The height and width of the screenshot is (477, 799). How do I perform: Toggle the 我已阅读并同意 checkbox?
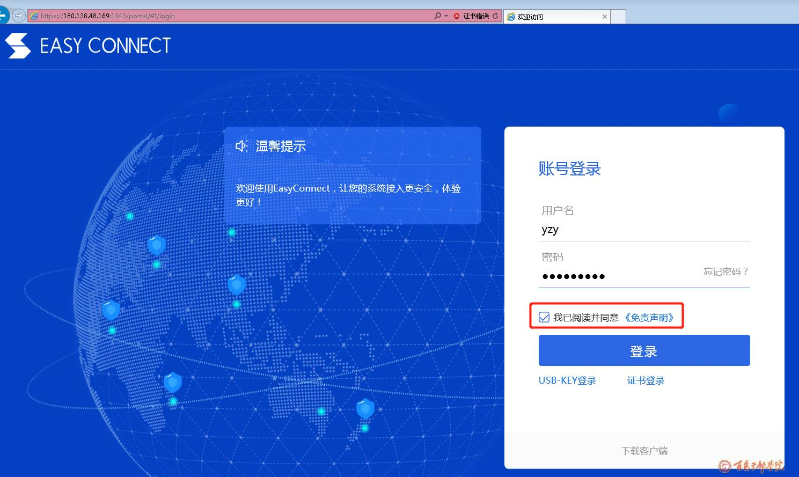point(544,317)
